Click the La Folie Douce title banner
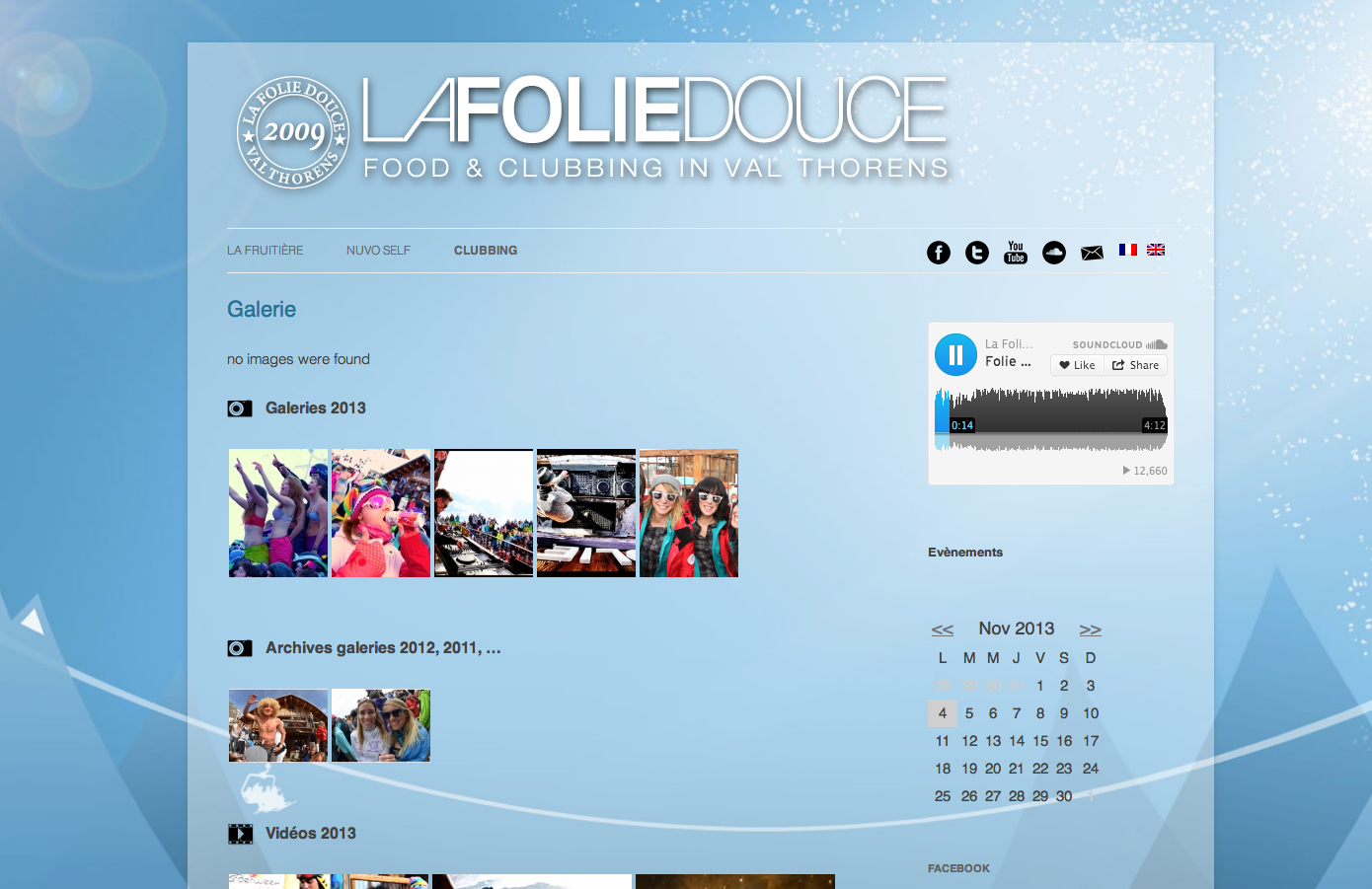The width and height of the screenshot is (1372, 889). (x=656, y=128)
